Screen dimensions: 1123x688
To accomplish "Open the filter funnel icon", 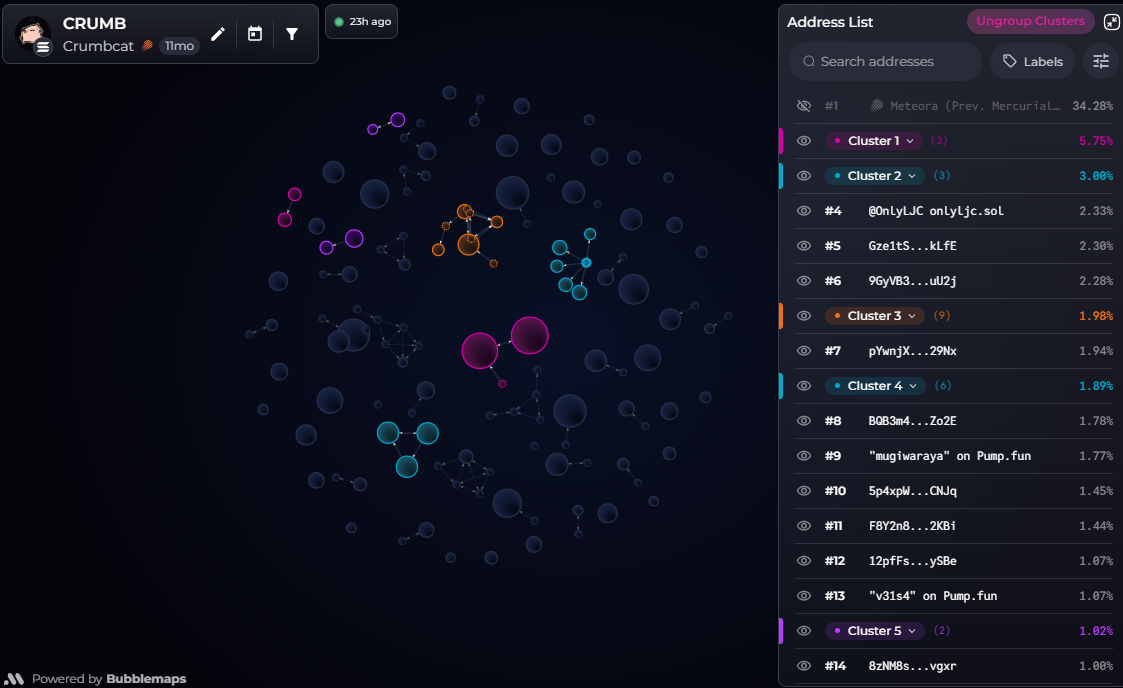I will click(292, 34).
